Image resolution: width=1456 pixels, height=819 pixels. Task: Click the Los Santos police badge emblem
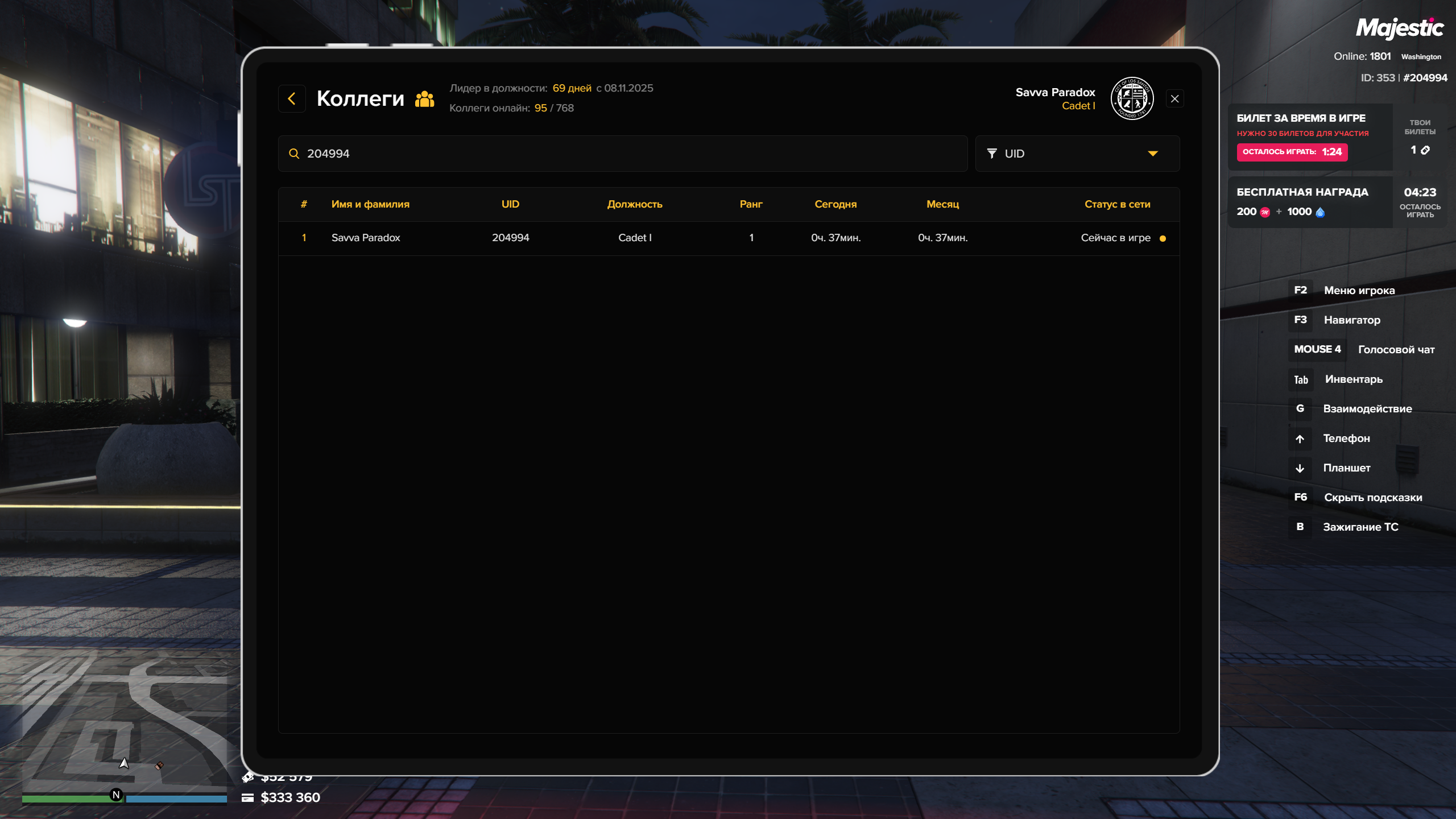pos(1132,99)
